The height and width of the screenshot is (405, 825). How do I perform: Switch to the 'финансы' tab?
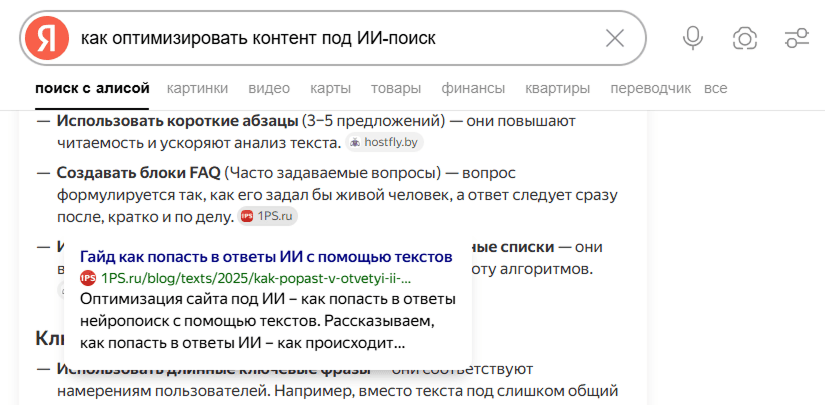473,88
